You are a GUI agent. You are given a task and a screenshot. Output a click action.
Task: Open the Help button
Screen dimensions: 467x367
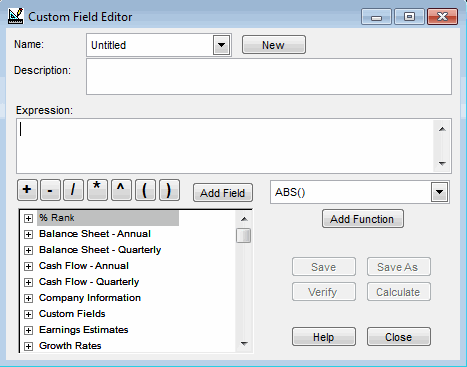coord(324,337)
